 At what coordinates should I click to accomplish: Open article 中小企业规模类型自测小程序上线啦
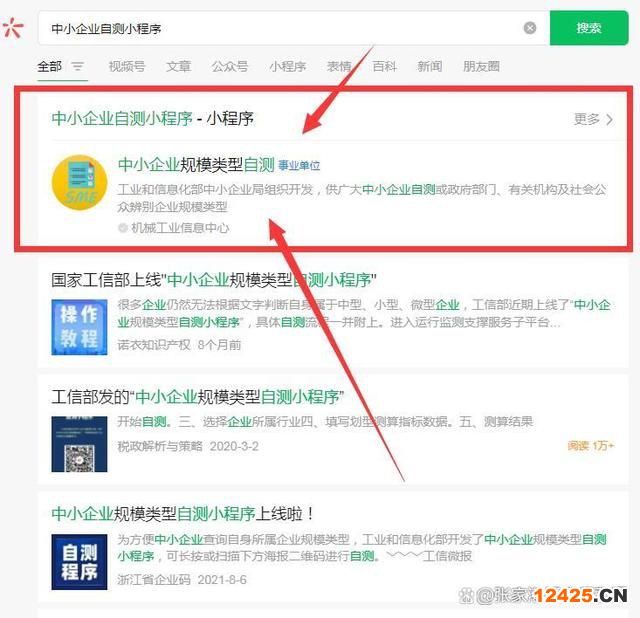[182, 514]
